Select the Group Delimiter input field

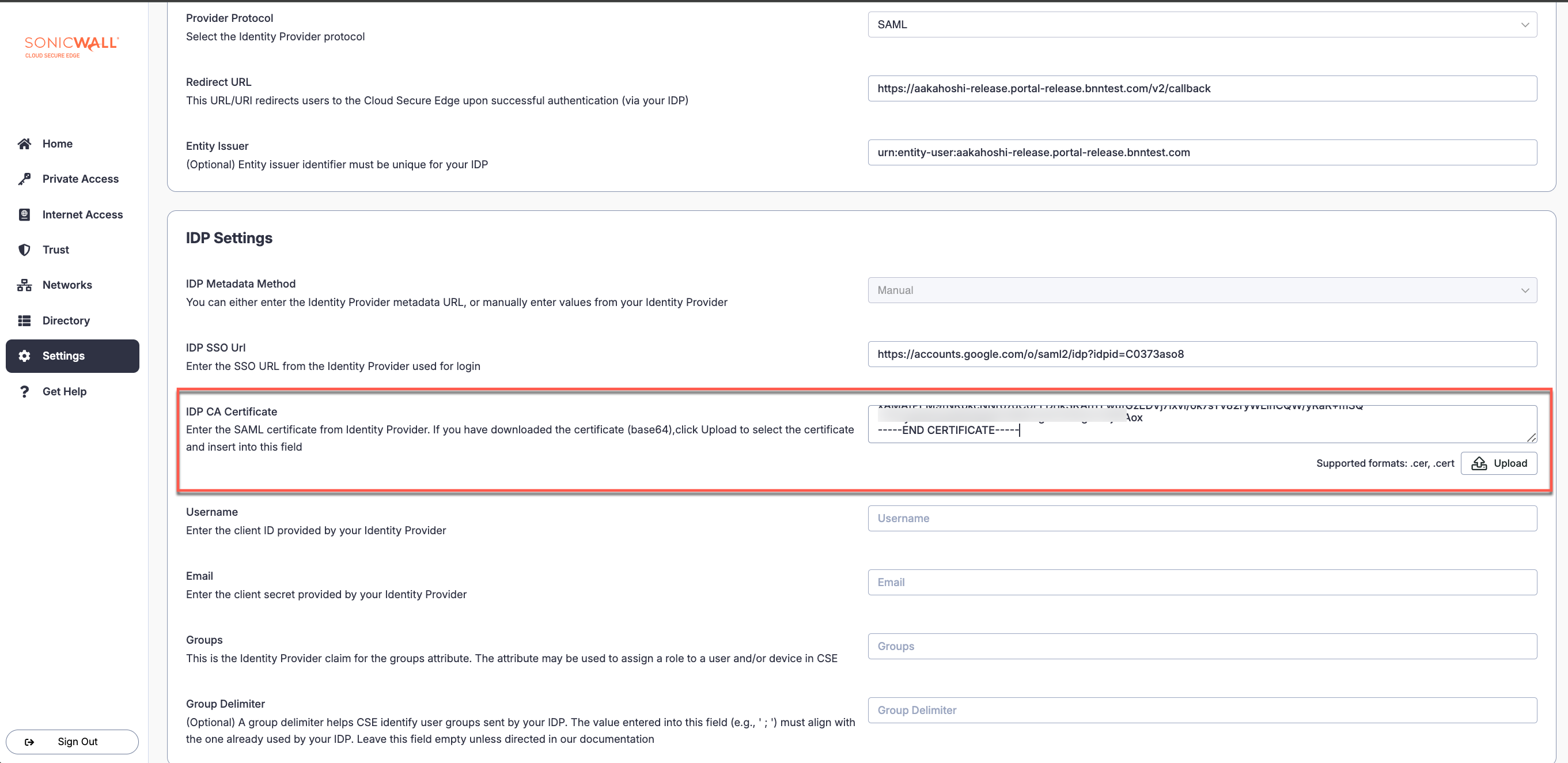[1202, 710]
